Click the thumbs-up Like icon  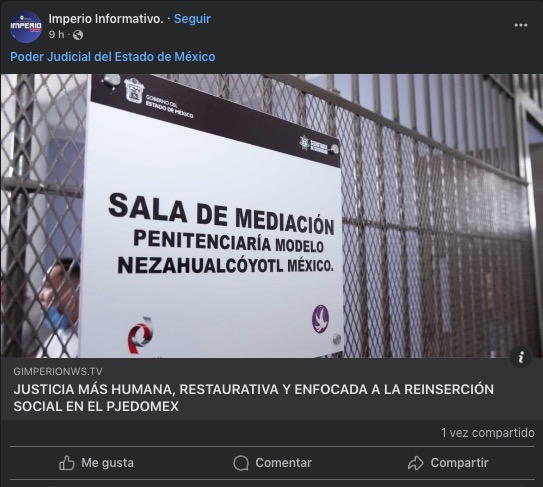click(66, 463)
